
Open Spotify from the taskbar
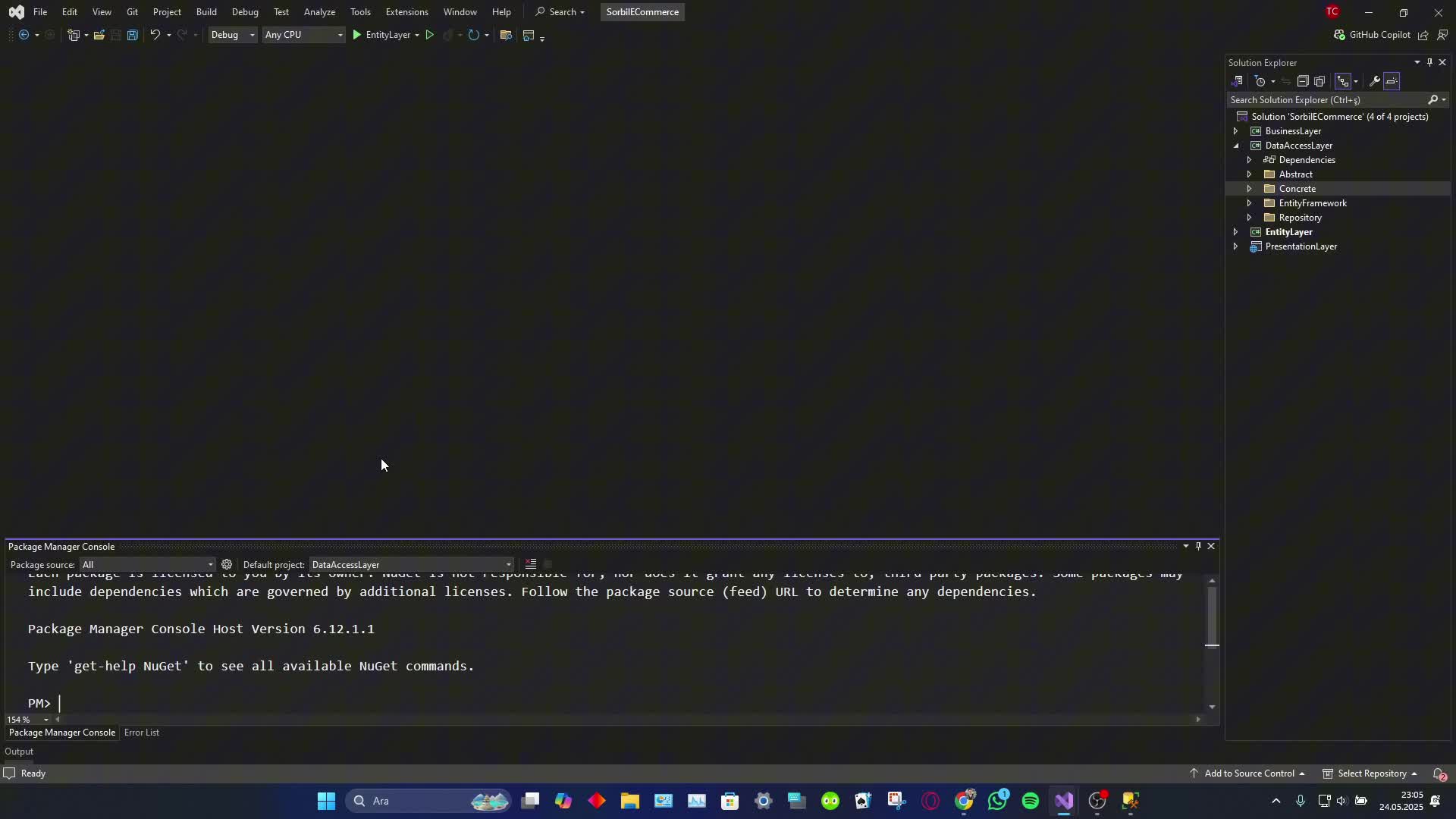click(1031, 801)
